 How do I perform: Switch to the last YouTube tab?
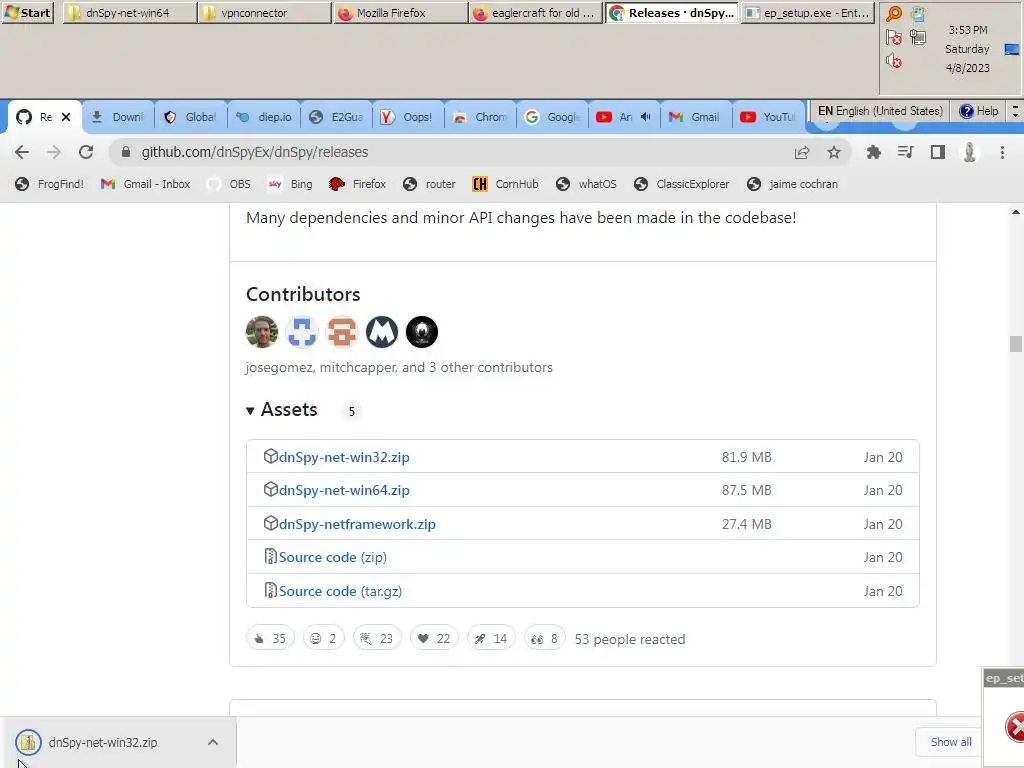pos(768,117)
